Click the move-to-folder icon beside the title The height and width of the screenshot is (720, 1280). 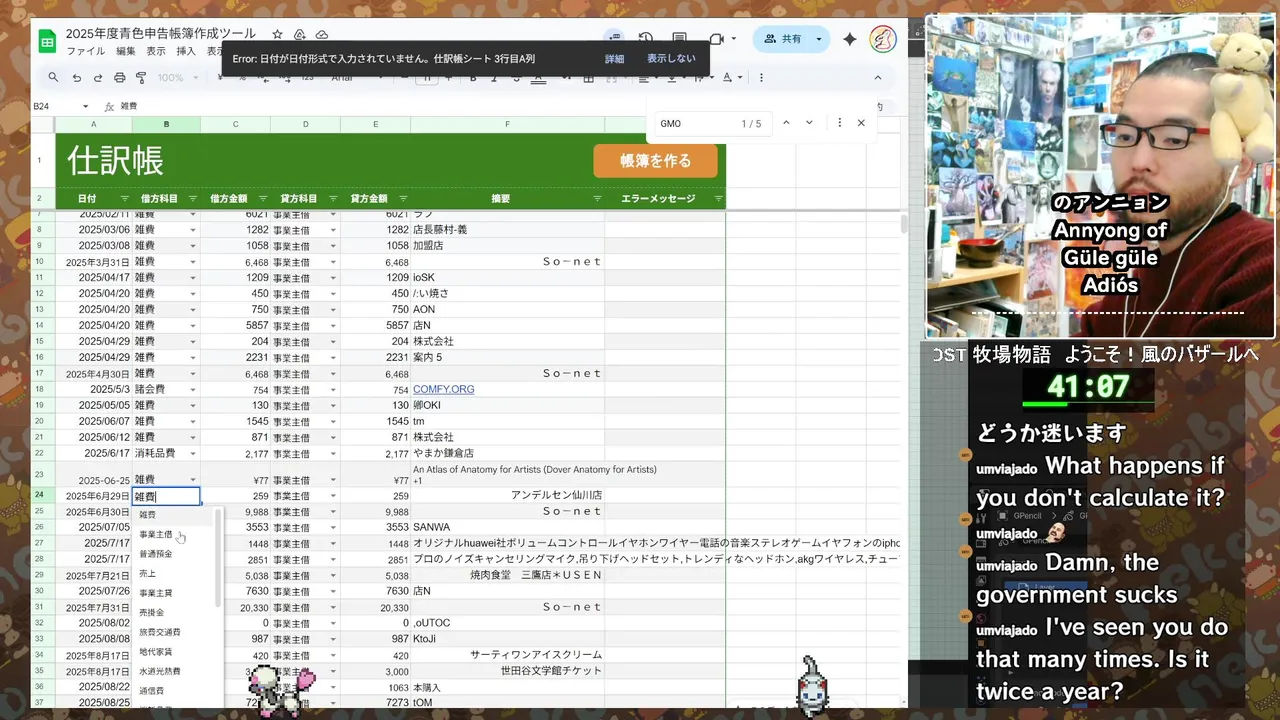(298, 34)
